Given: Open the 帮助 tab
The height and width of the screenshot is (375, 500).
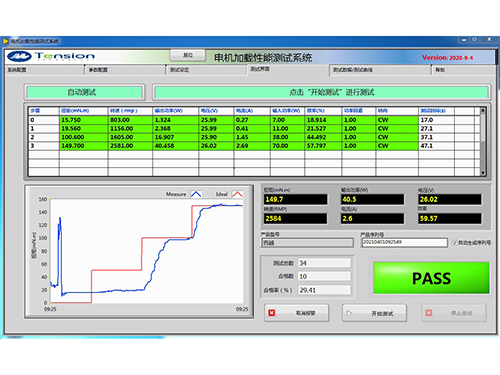Looking at the screenshot, I should pyautogui.click(x=463, y=70).
